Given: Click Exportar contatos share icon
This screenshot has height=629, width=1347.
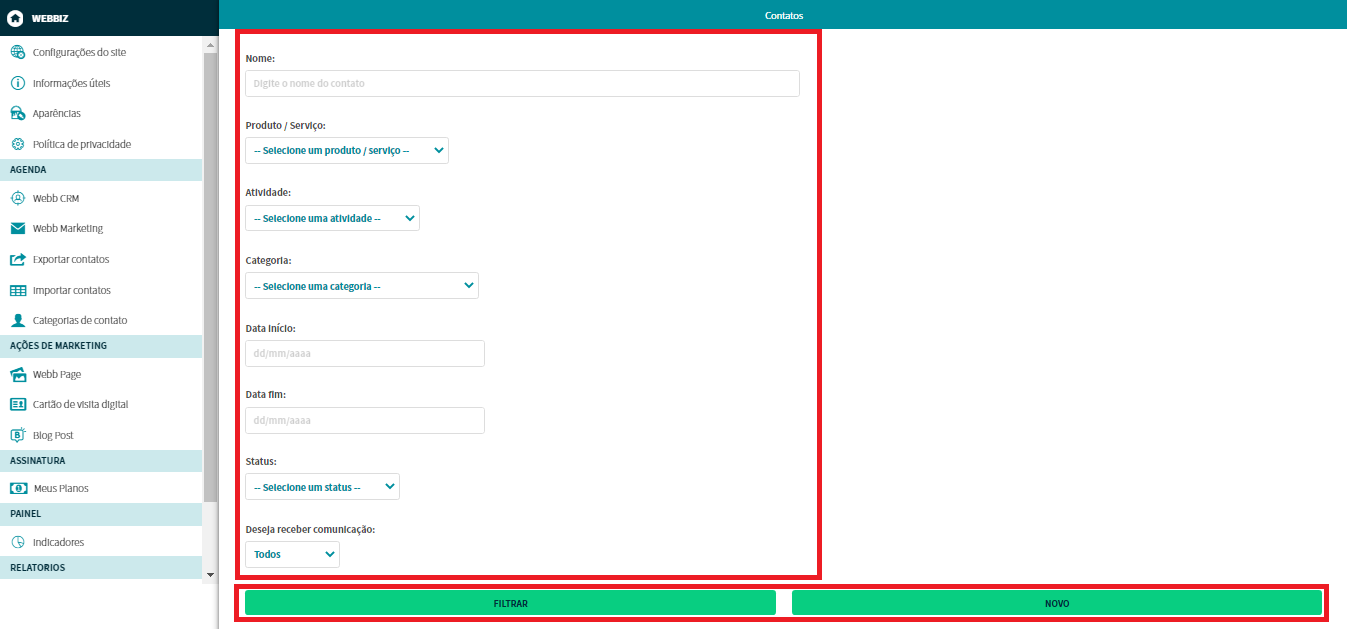Looking at the screenshot, I should [17, 259].
